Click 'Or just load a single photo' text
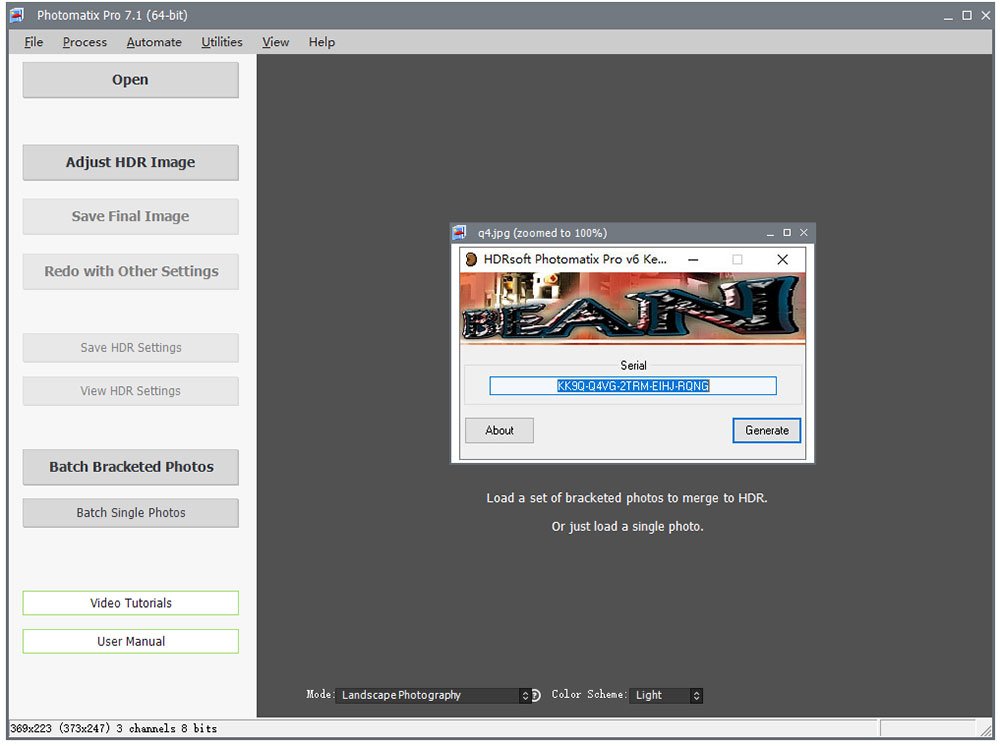Viewport: 1000px width, 746px height. [627, 527]
